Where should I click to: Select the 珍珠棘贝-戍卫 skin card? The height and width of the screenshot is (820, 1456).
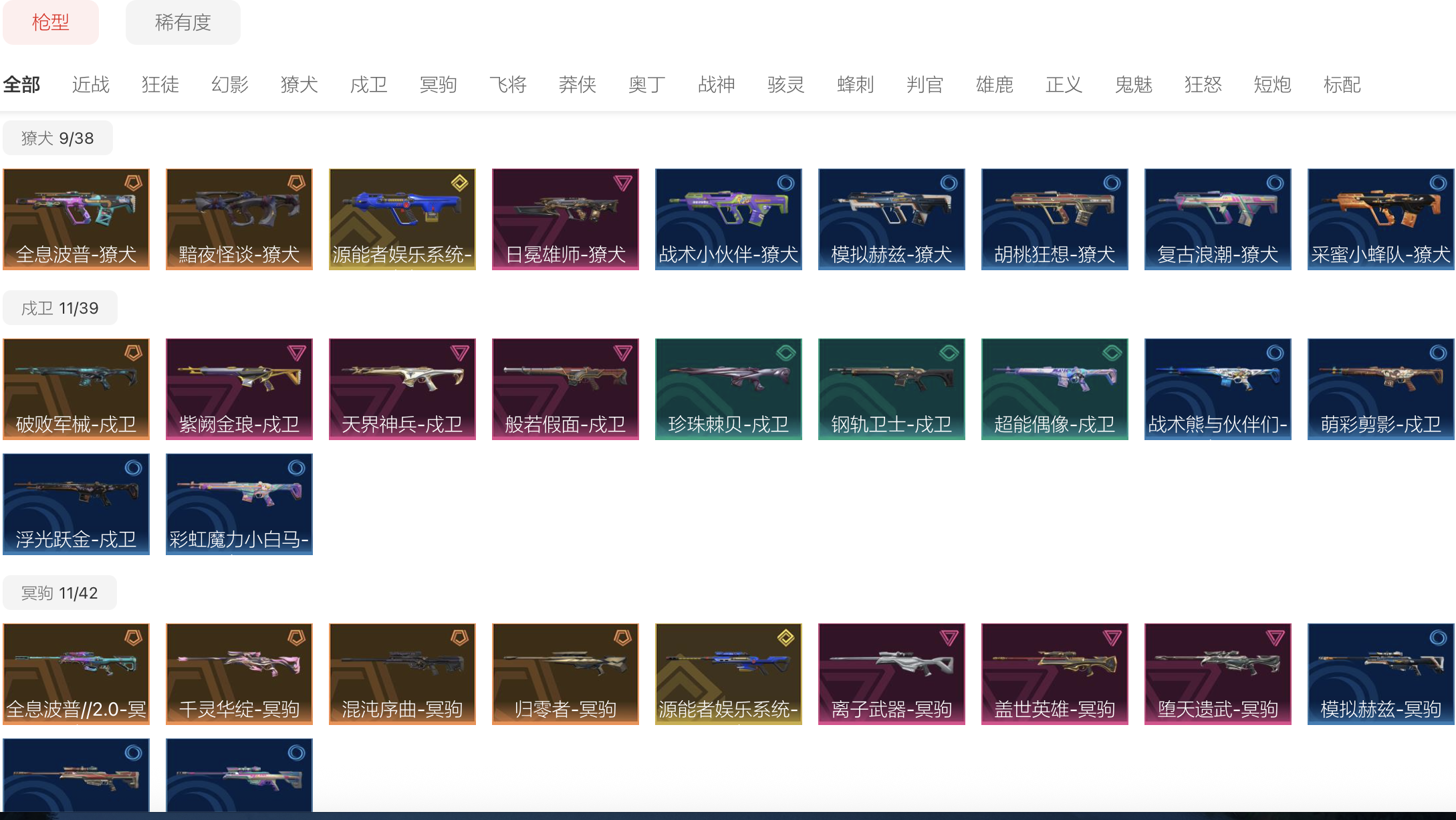point(729,389)
